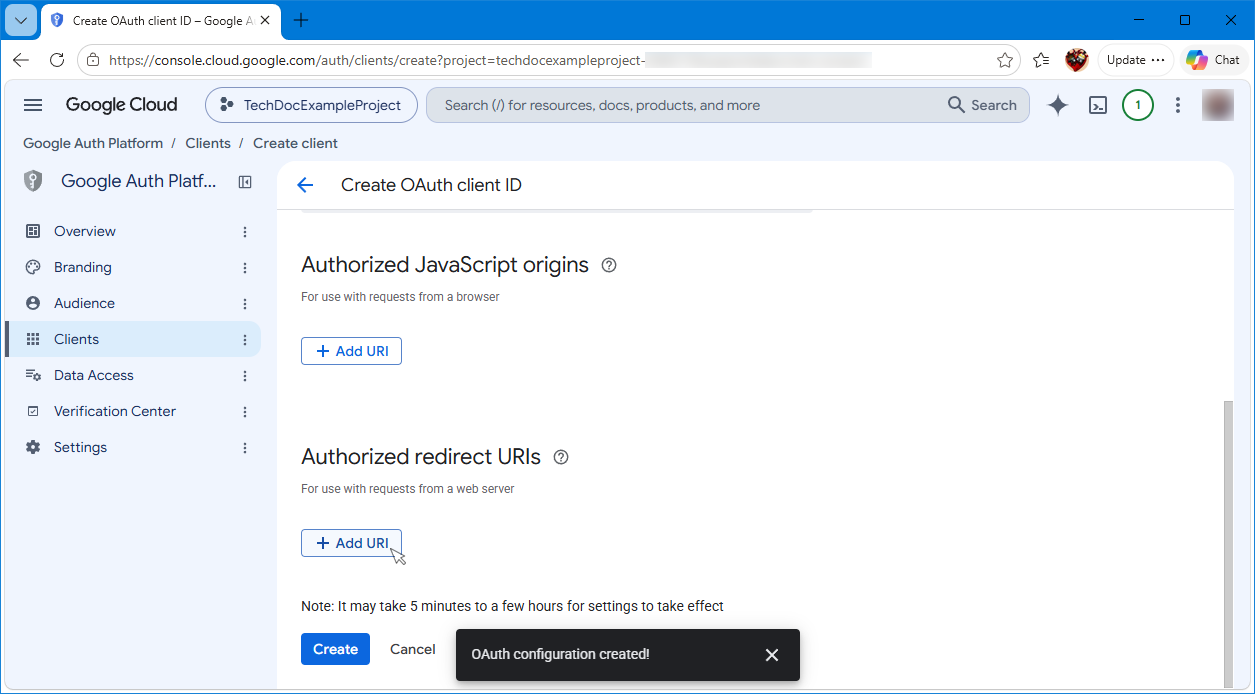The image size is (1255, 694).
Task: Open a new browser tab
Action: 301,20
